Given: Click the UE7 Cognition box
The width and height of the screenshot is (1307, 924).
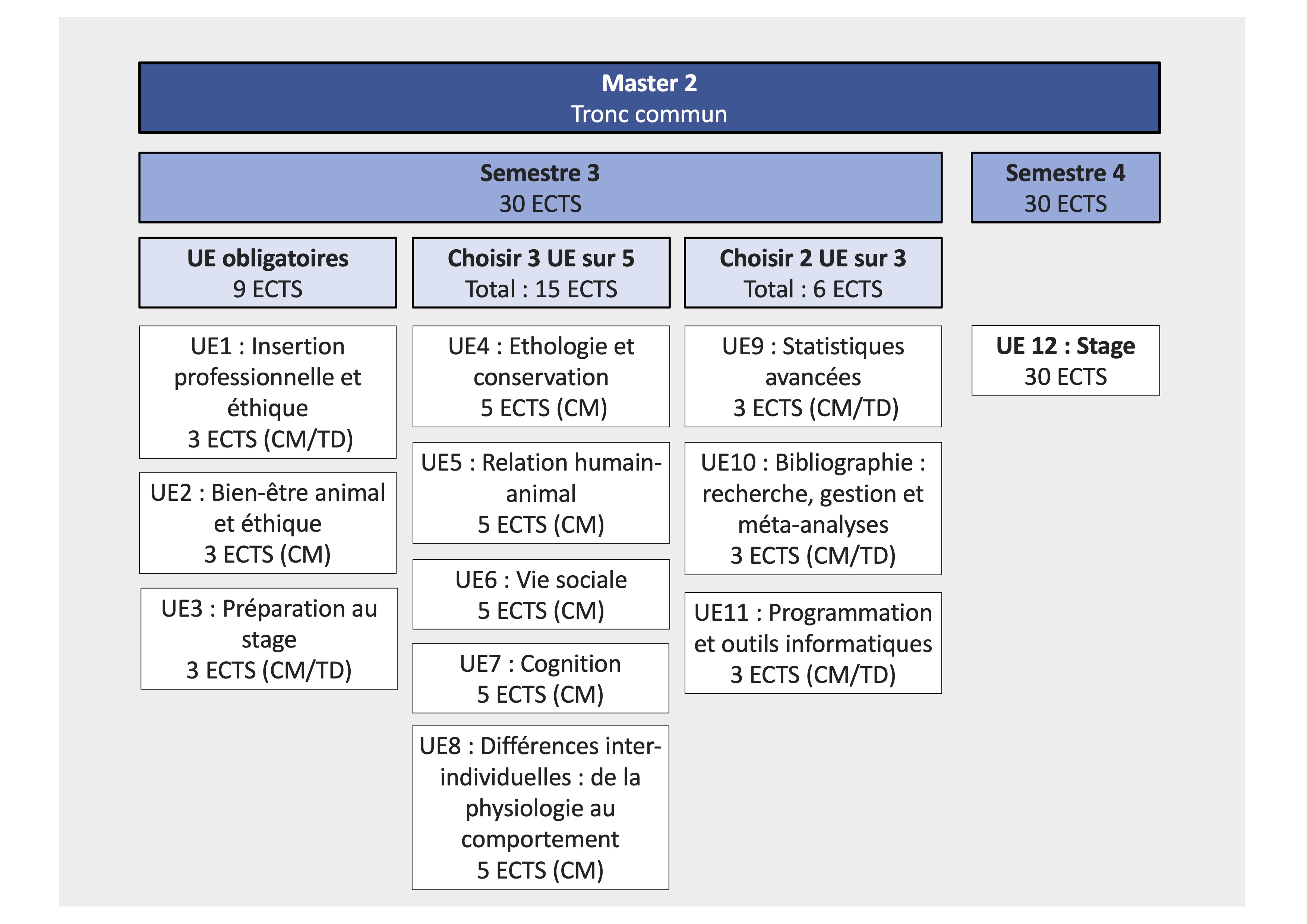Looking at the screenshot, I should click(x=540, y=678).
